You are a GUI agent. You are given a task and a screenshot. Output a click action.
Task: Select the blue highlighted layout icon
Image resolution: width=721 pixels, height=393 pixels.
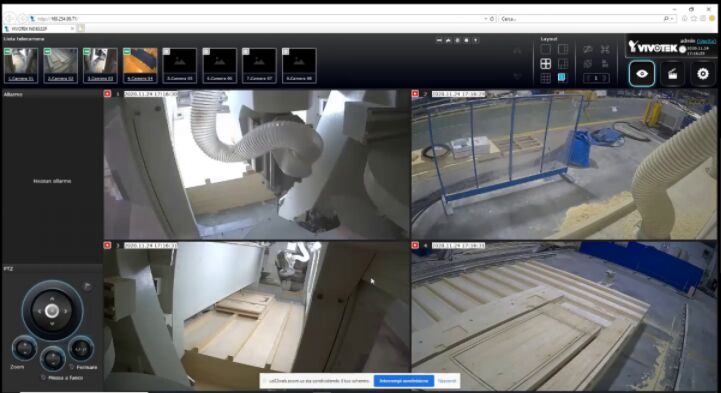click(x=562, y=77)
